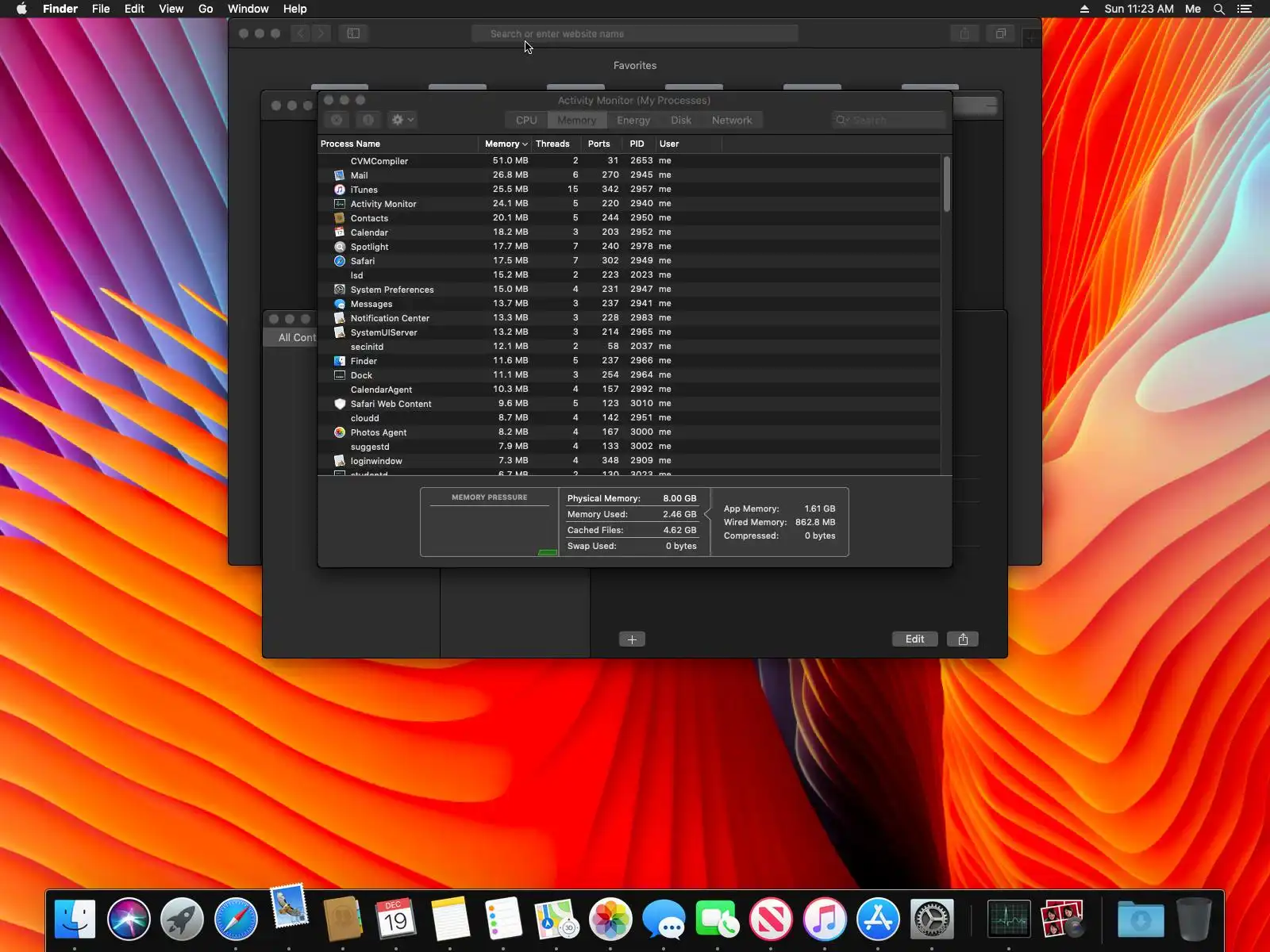Open the Go menu
This screenshot has width=1270, height=952.
point(206,9)
